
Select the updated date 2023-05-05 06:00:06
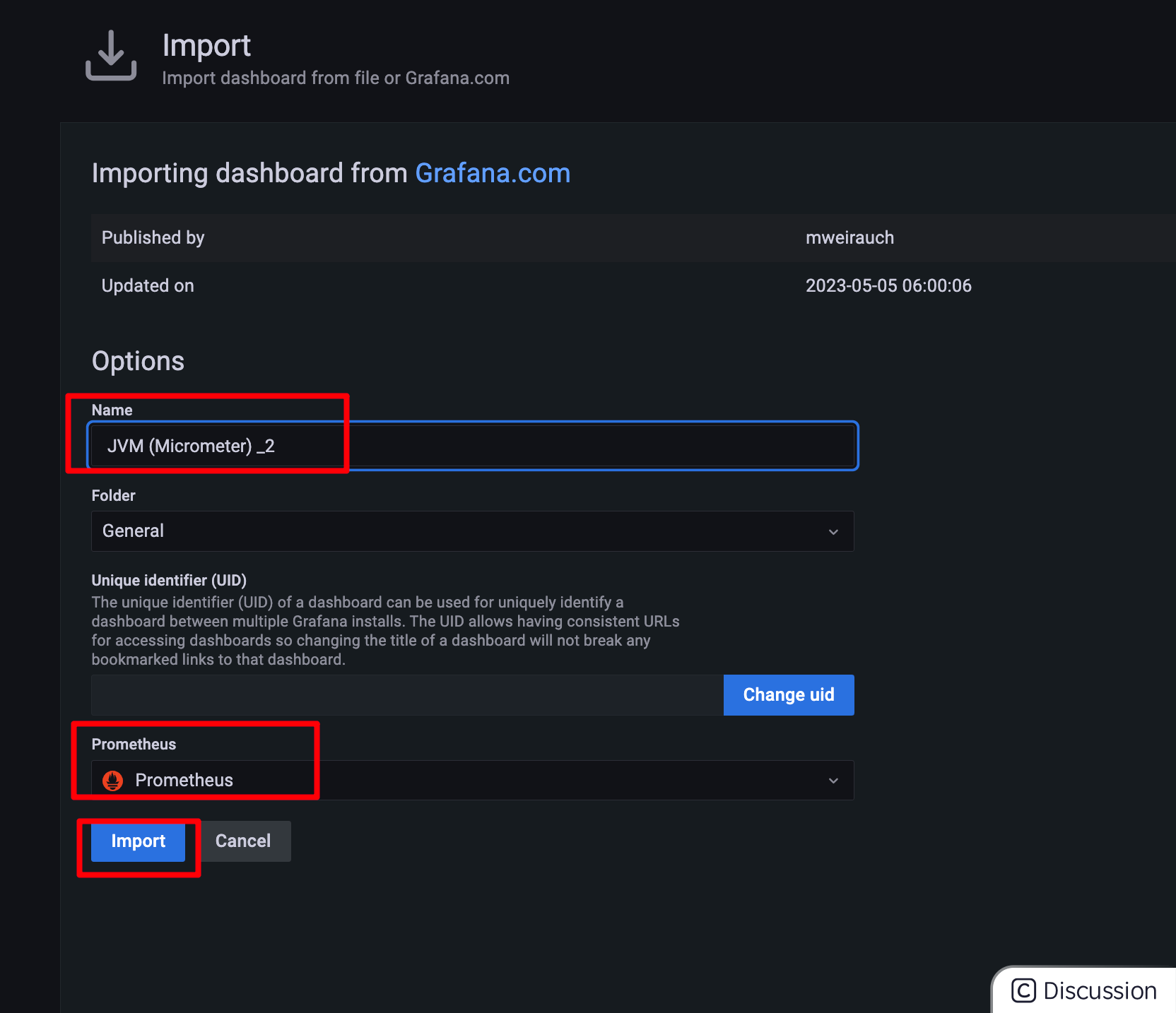pos(888,286)
